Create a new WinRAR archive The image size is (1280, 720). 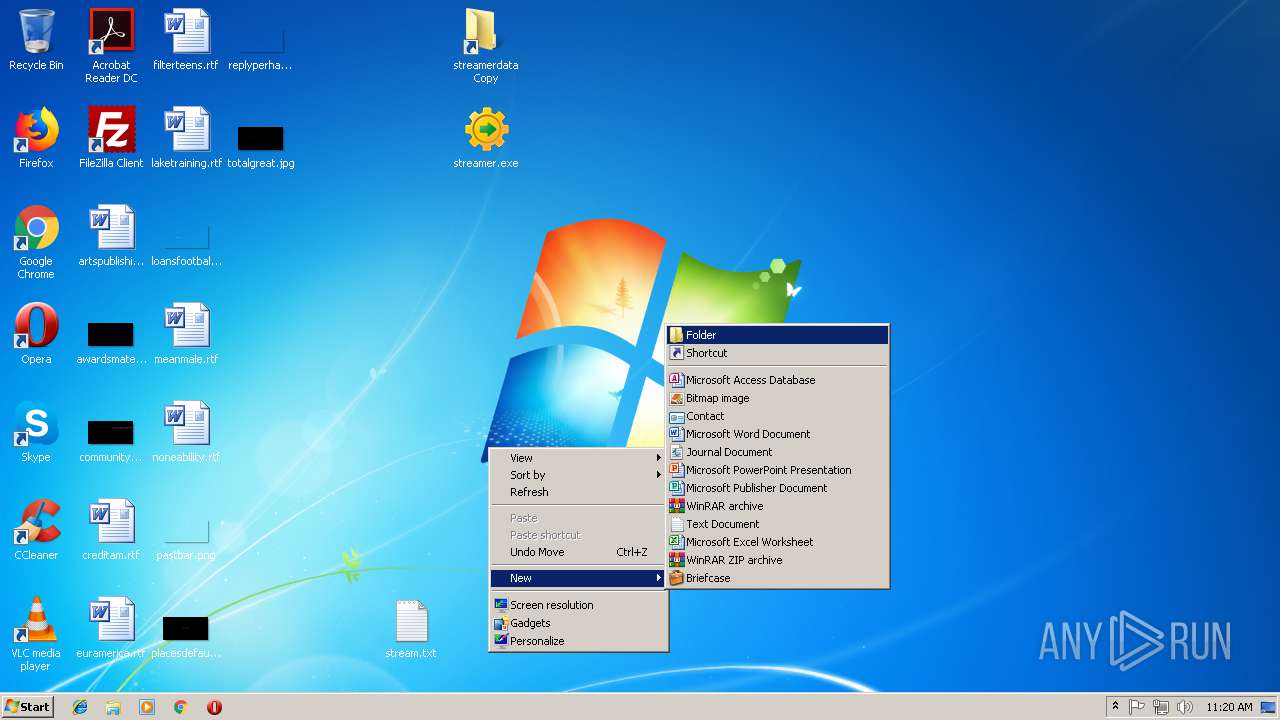pyautogui.click(x=778, y=506)
